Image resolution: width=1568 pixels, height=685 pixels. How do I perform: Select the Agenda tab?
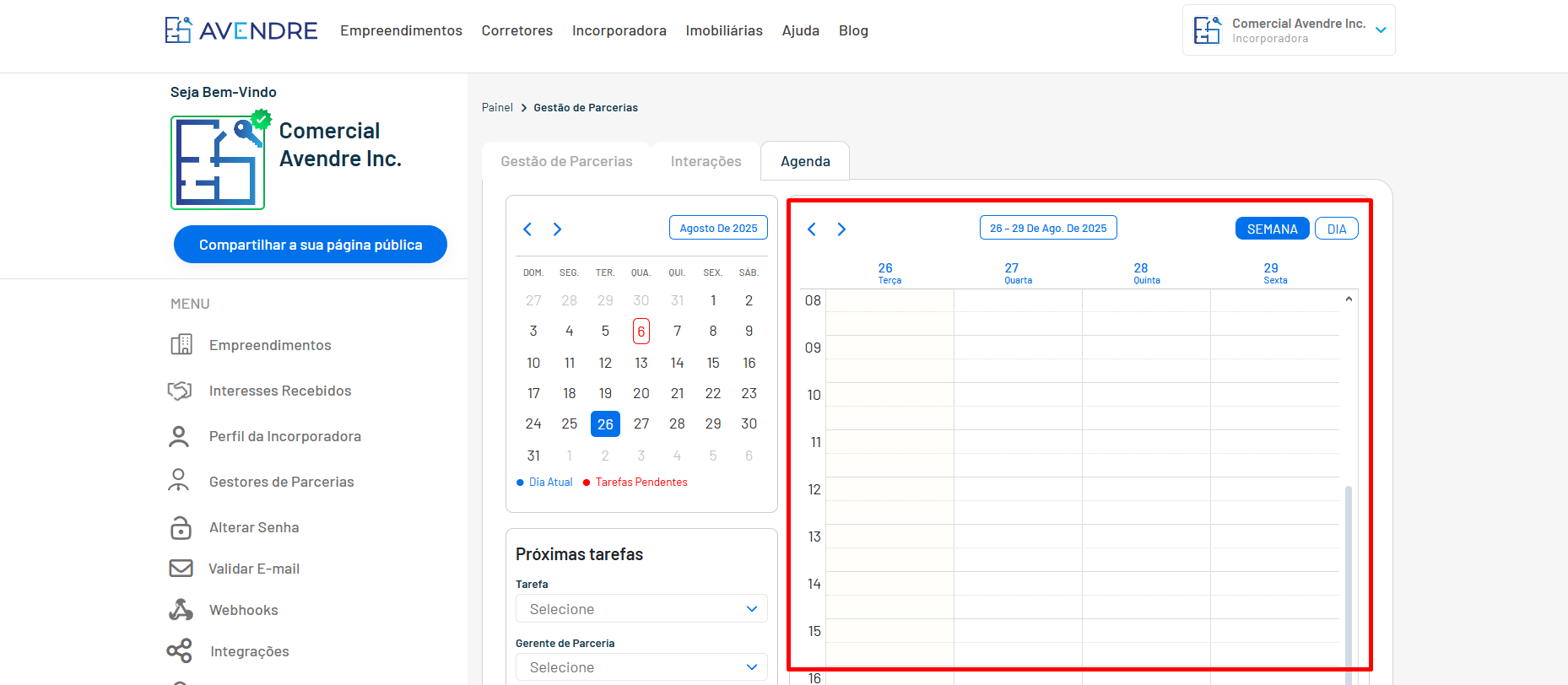click(x=805, y=161)
